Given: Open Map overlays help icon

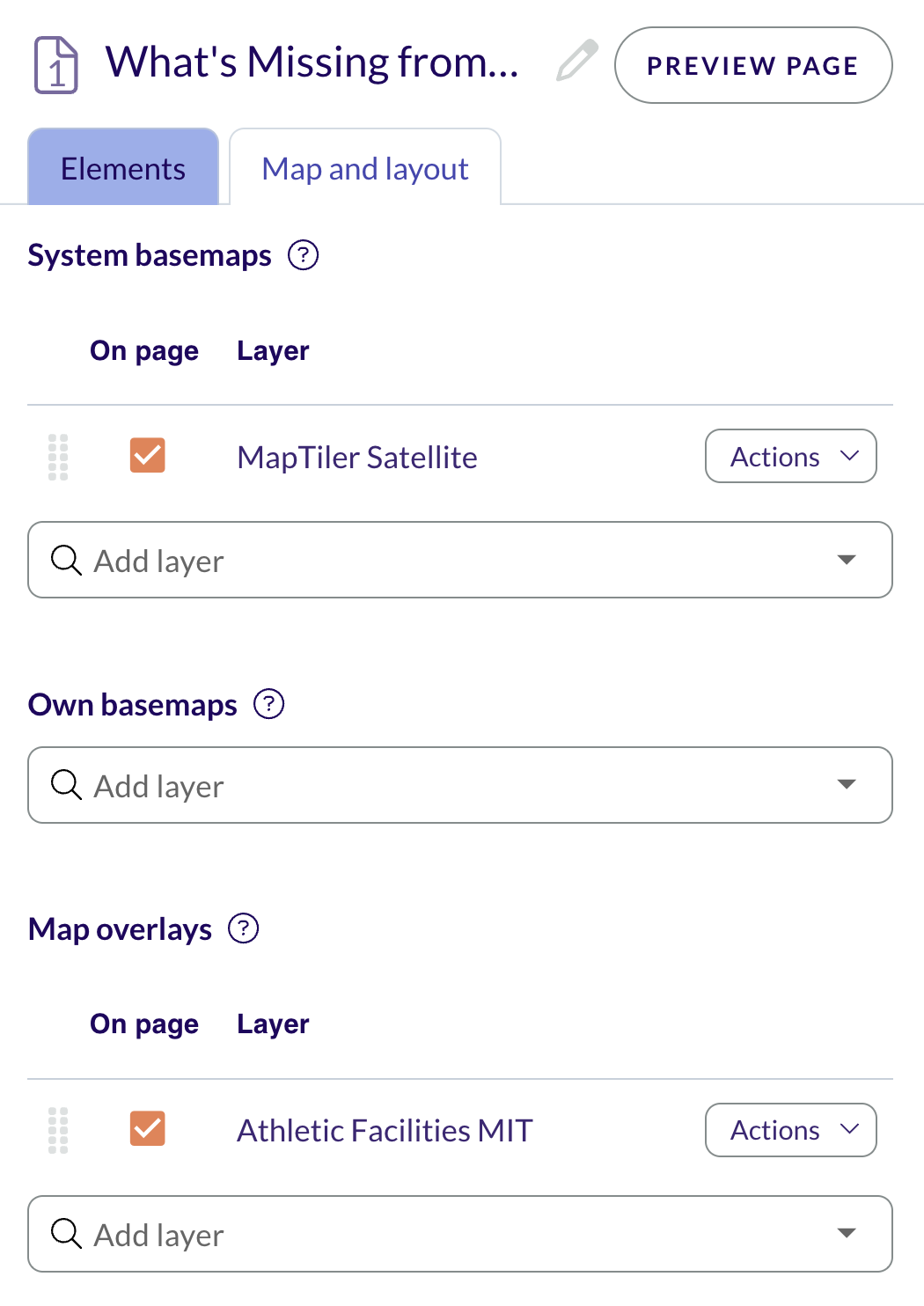Looking at the screenshot, I should click(244, 928).
